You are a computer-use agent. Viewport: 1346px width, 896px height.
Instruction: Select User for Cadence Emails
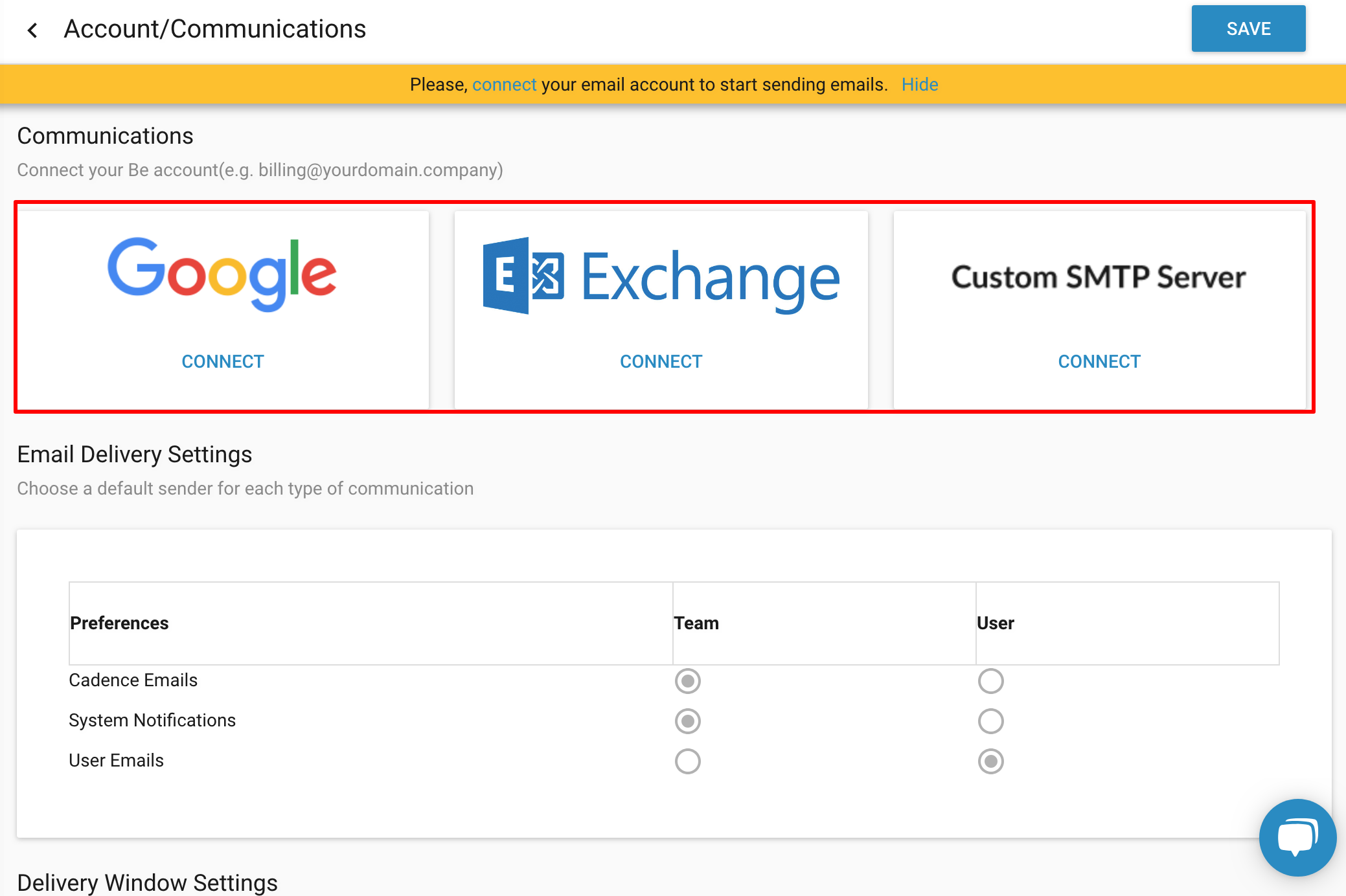pos(991,681)
